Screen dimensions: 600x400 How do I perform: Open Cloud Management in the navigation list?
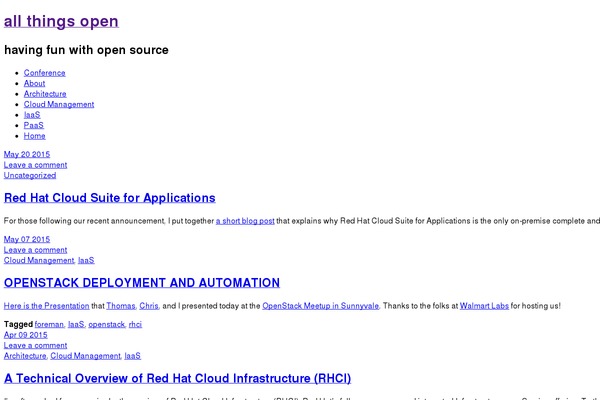click(x=59, y=104)
